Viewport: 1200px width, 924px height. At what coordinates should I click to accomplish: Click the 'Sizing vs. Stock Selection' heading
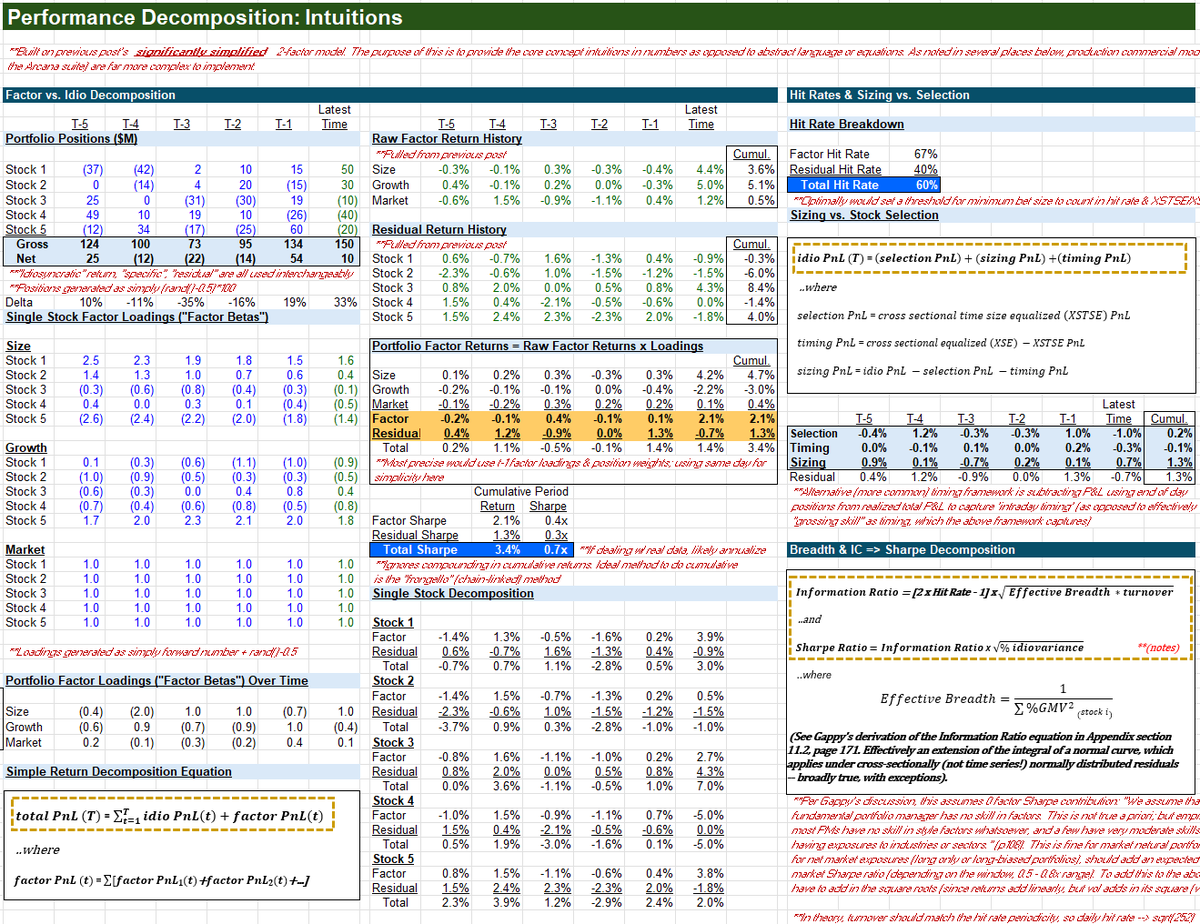point(864,214)
